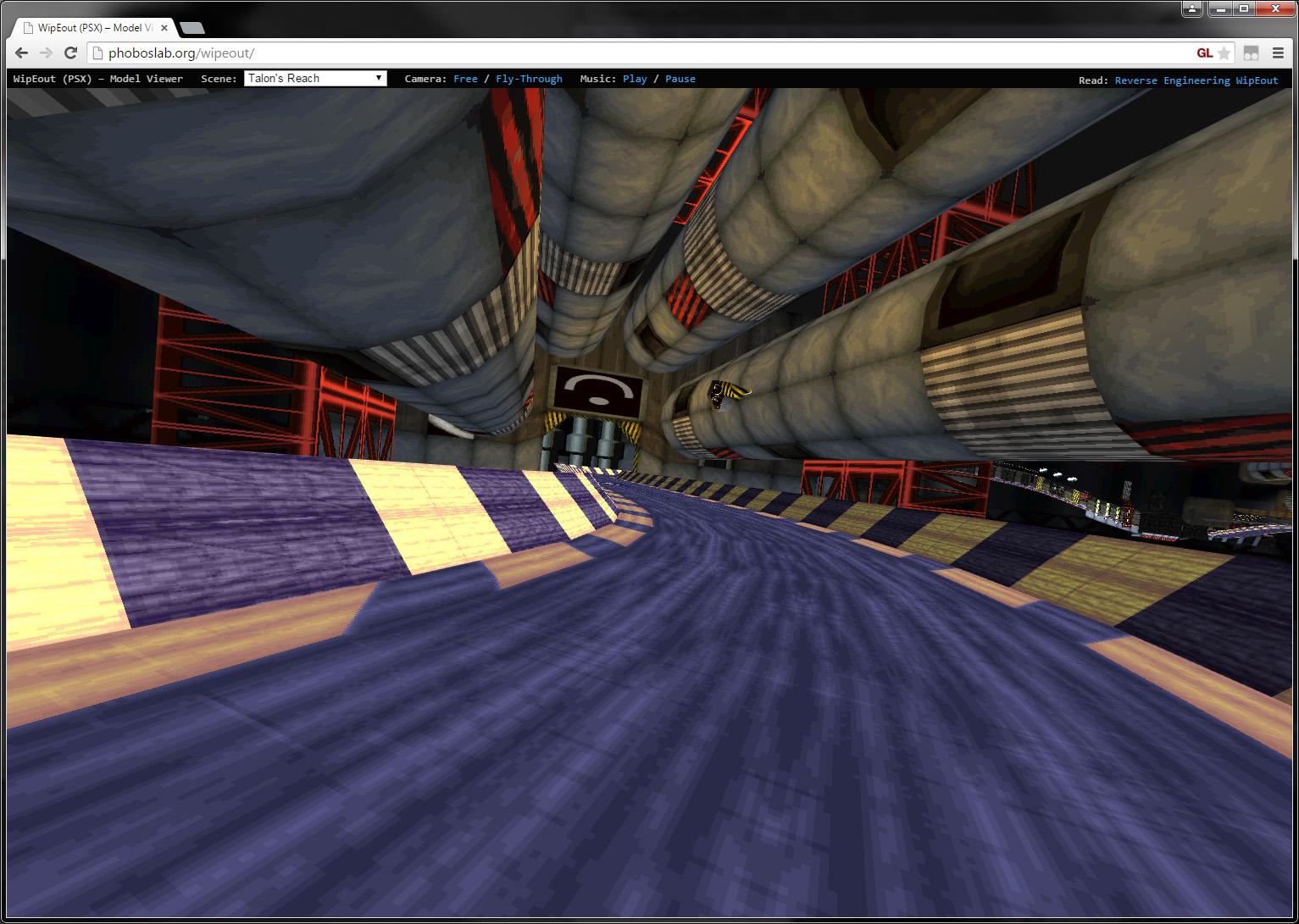Reload the page with the refresh icon
1299x924 pixels.
70,53
